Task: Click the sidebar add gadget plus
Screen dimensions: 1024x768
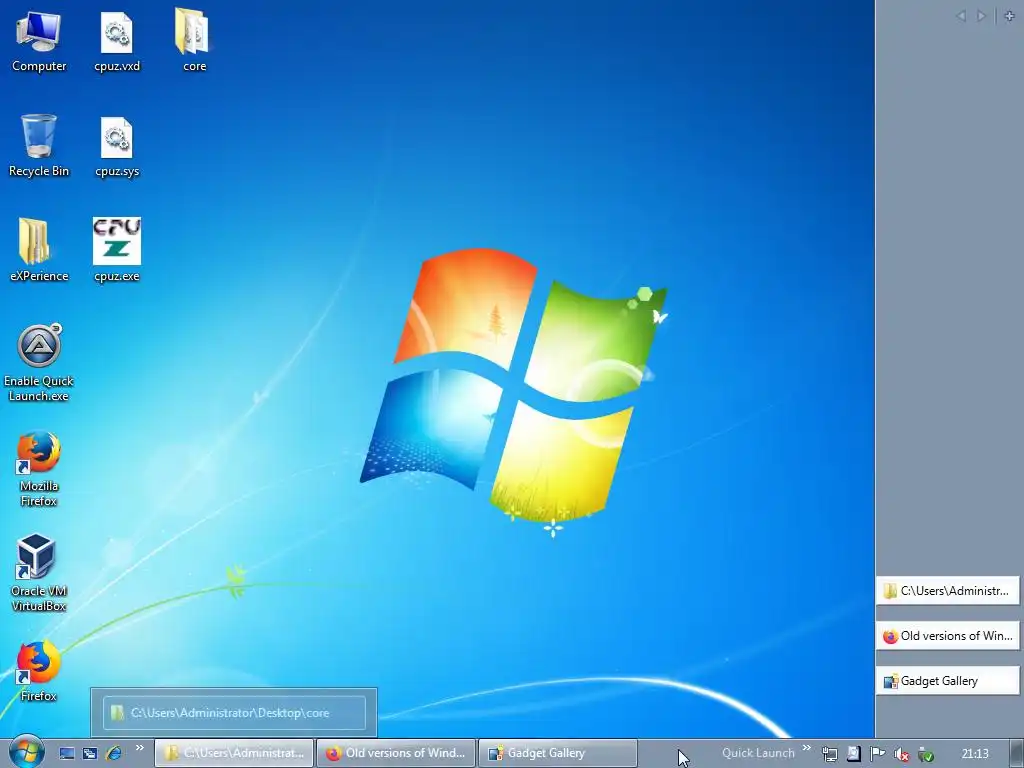Action: 1009,16
